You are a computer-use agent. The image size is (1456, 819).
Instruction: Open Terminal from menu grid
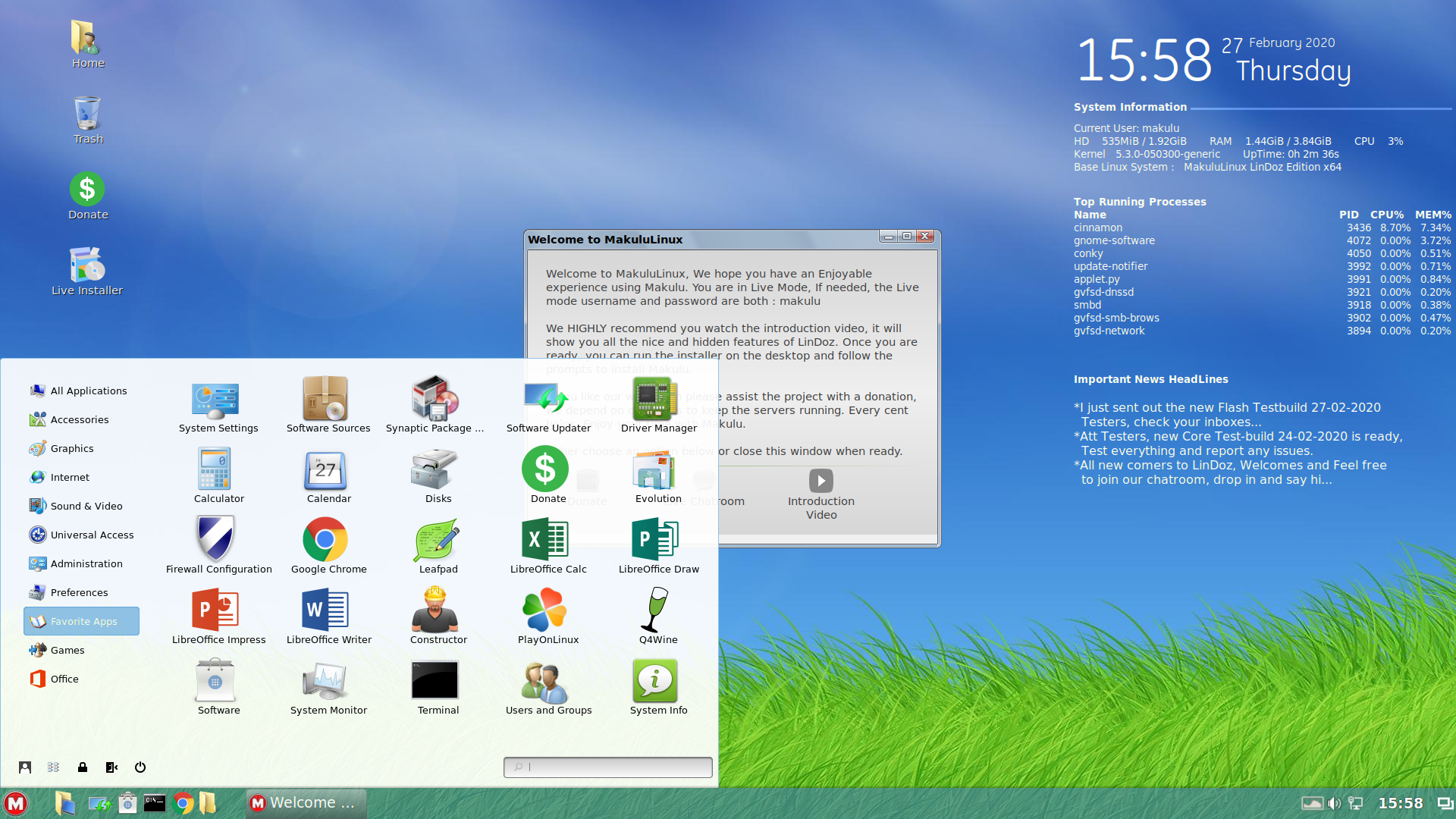point(438,687)
